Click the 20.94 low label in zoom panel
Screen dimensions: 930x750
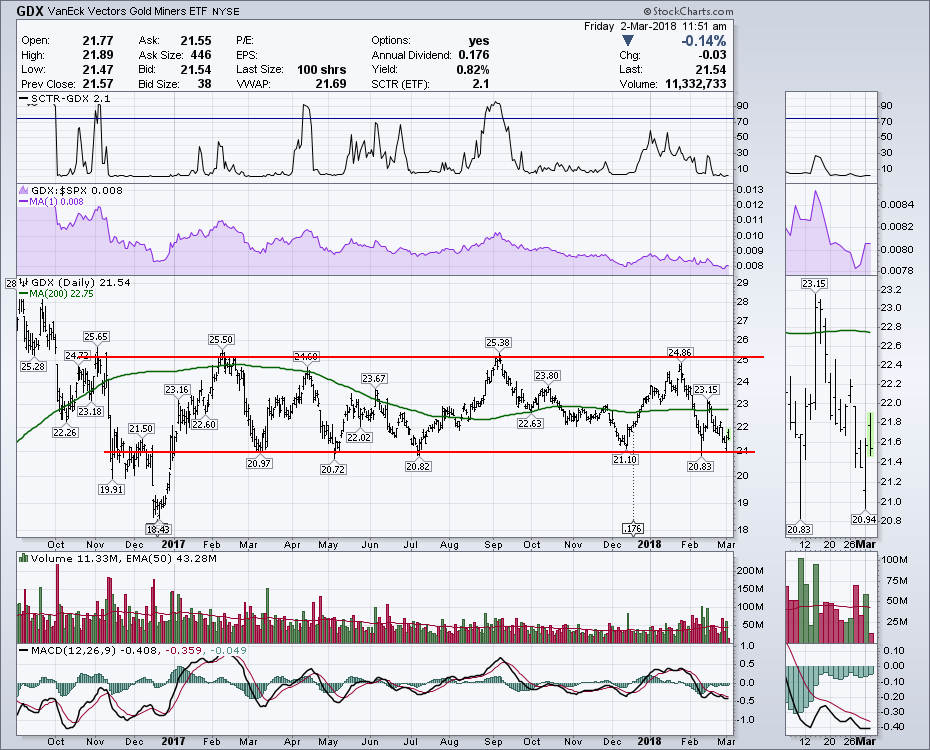click(863, 521)
